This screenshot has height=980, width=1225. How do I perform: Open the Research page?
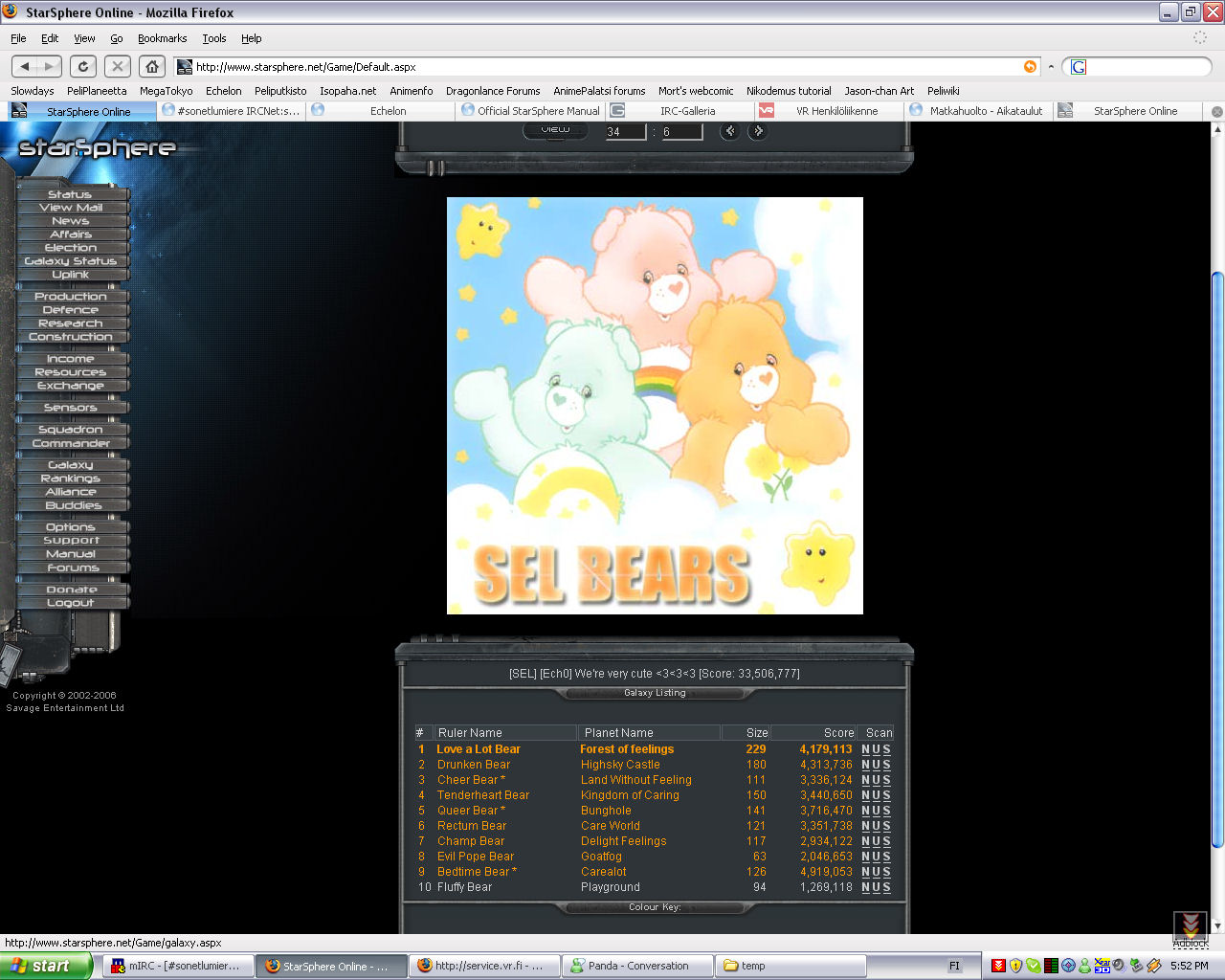[71, 323]
